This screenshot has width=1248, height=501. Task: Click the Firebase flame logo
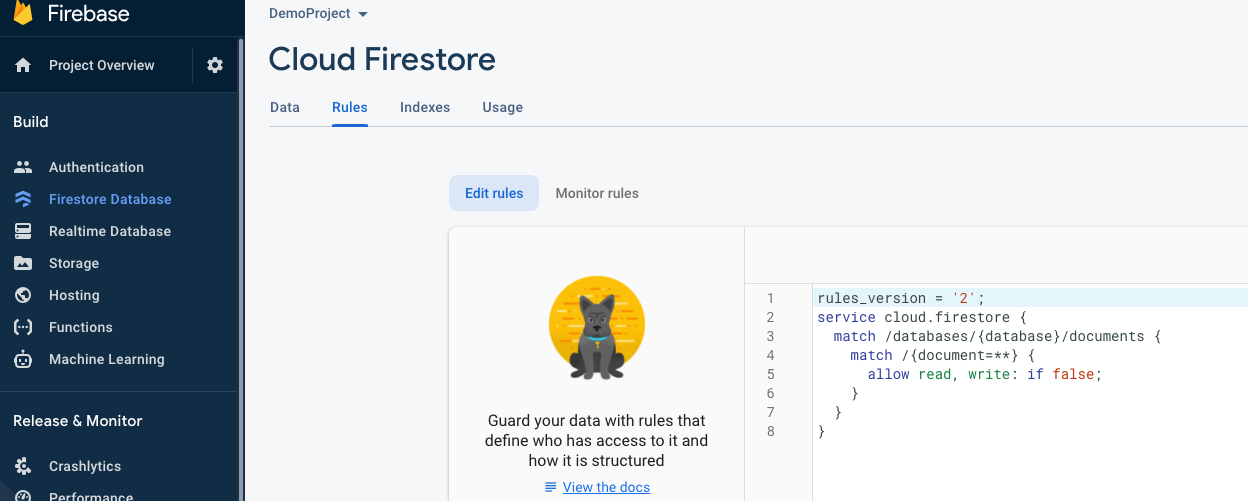tap(22, 12)
